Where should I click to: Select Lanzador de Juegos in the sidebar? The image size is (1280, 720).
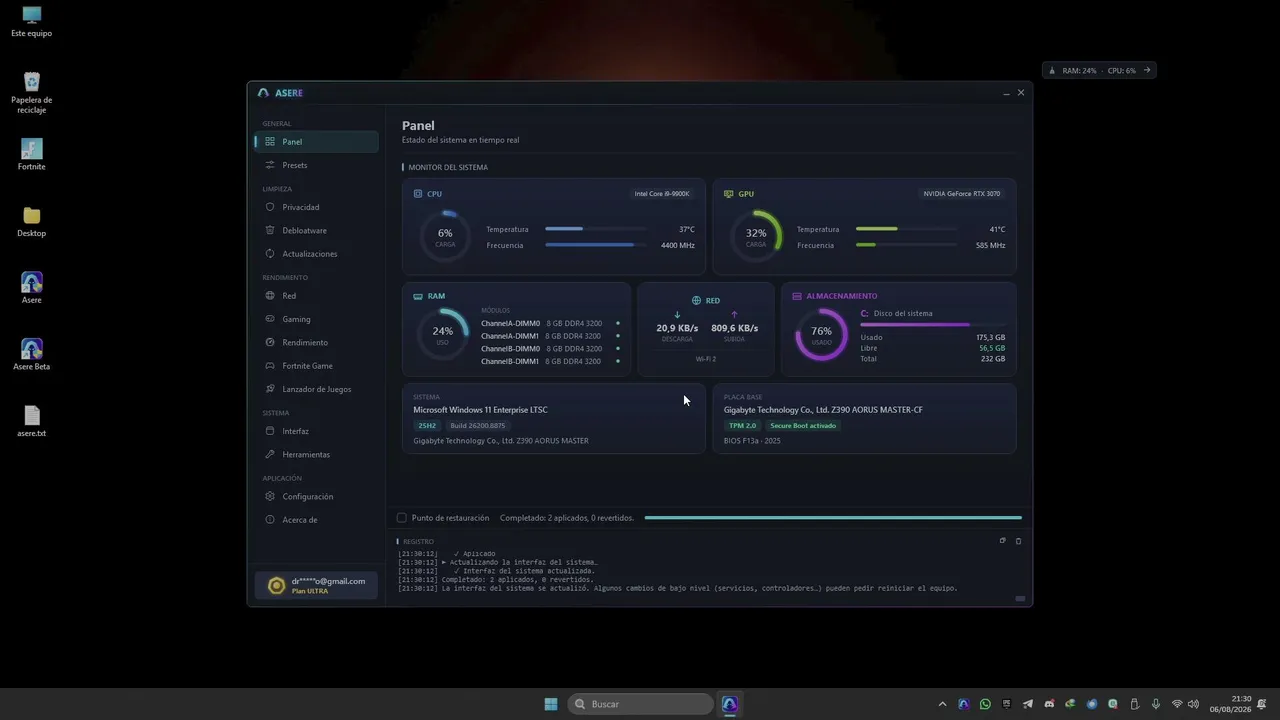pyautogui.click(x=316, y=389)
